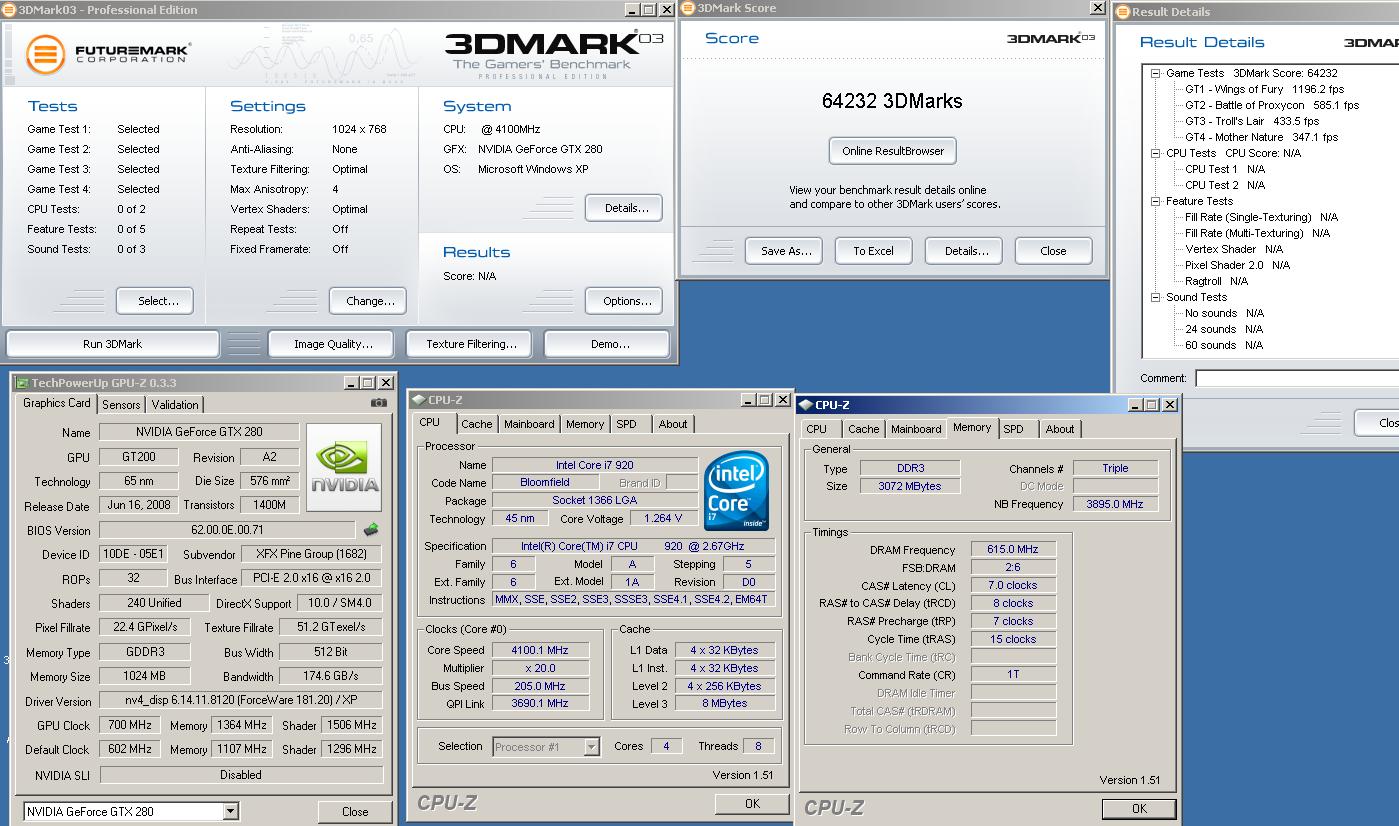Viewport: 1399px width, 826px height.
Task: Select GT1 - Wings of Fury result row
Action: pos(1264,89)
